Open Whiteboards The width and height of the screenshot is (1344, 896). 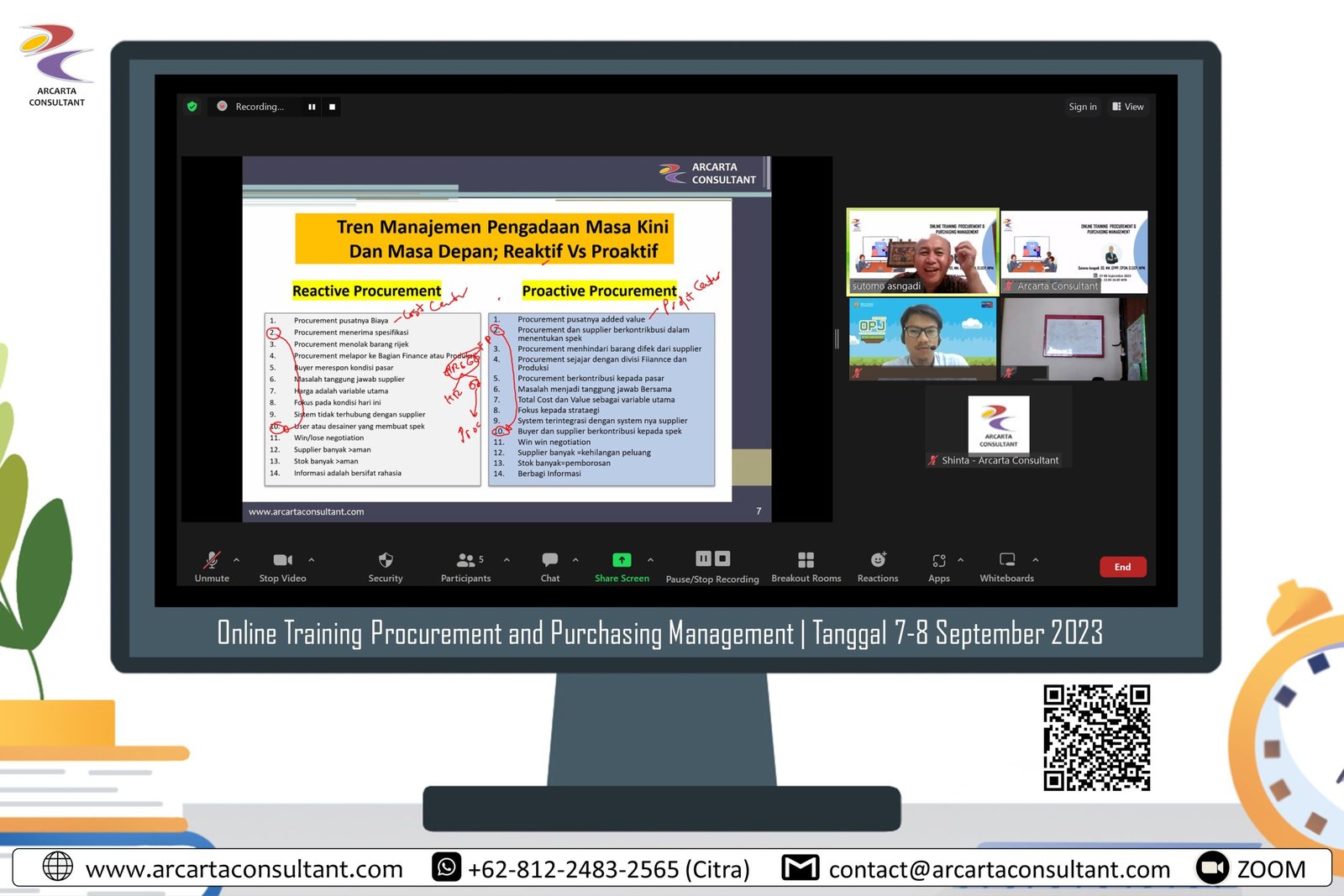point(1006,560)
